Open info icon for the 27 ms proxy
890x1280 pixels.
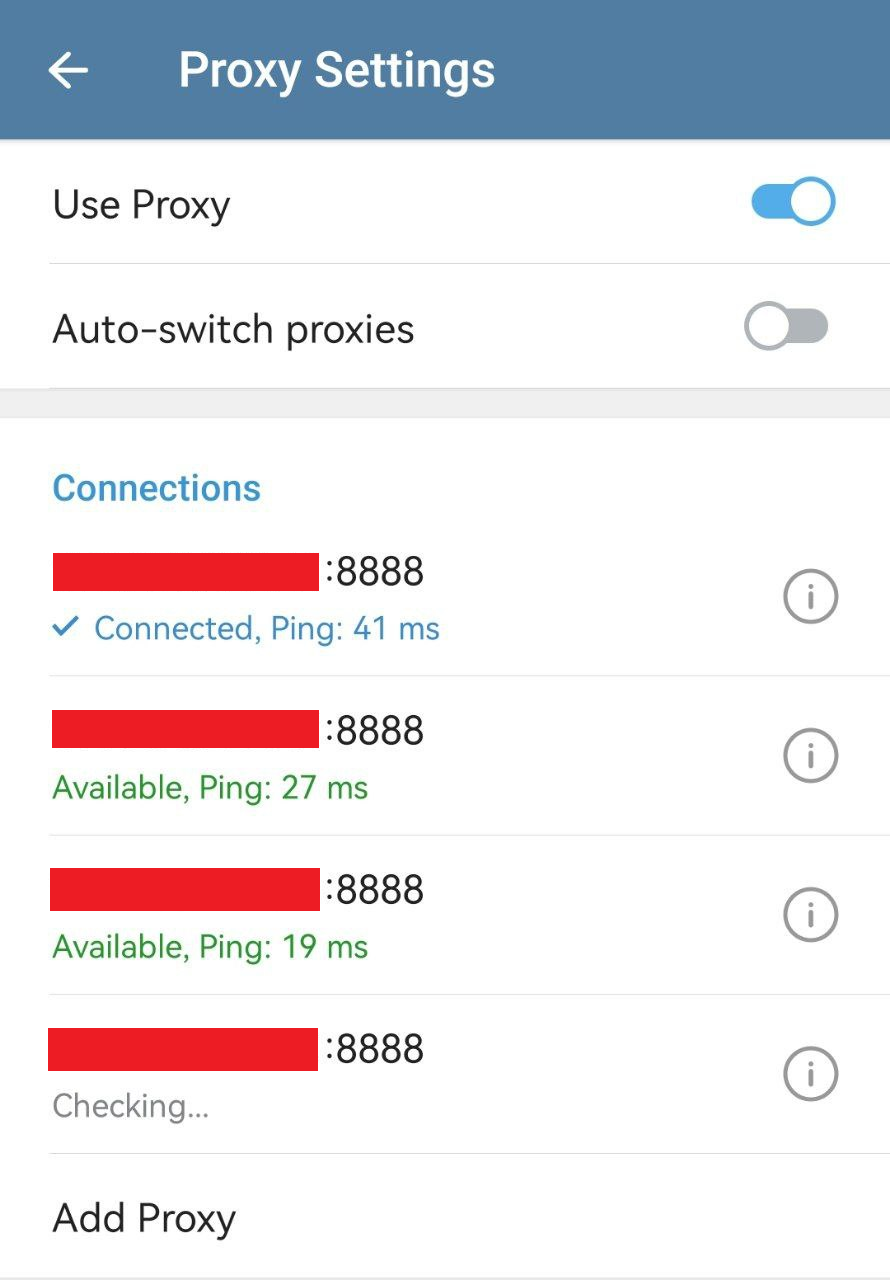[809, 756]
